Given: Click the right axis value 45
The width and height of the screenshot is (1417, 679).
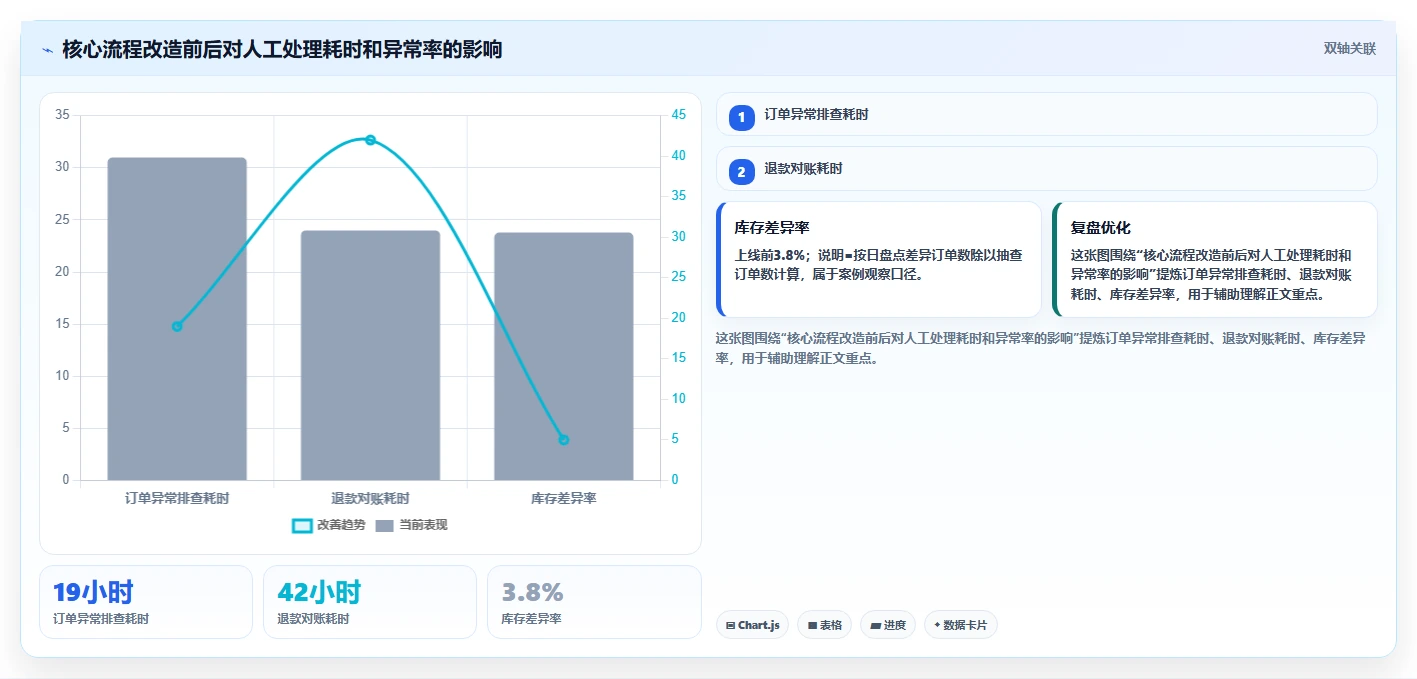Looking at the screenshot, I should click(679, 115).
